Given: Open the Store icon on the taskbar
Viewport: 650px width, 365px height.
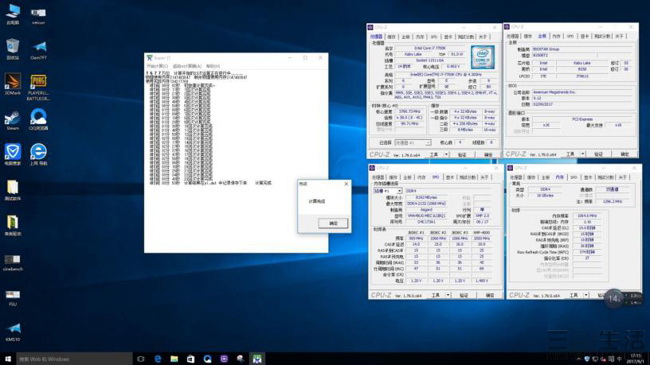Looking at the screenshot, I should 191,359.
